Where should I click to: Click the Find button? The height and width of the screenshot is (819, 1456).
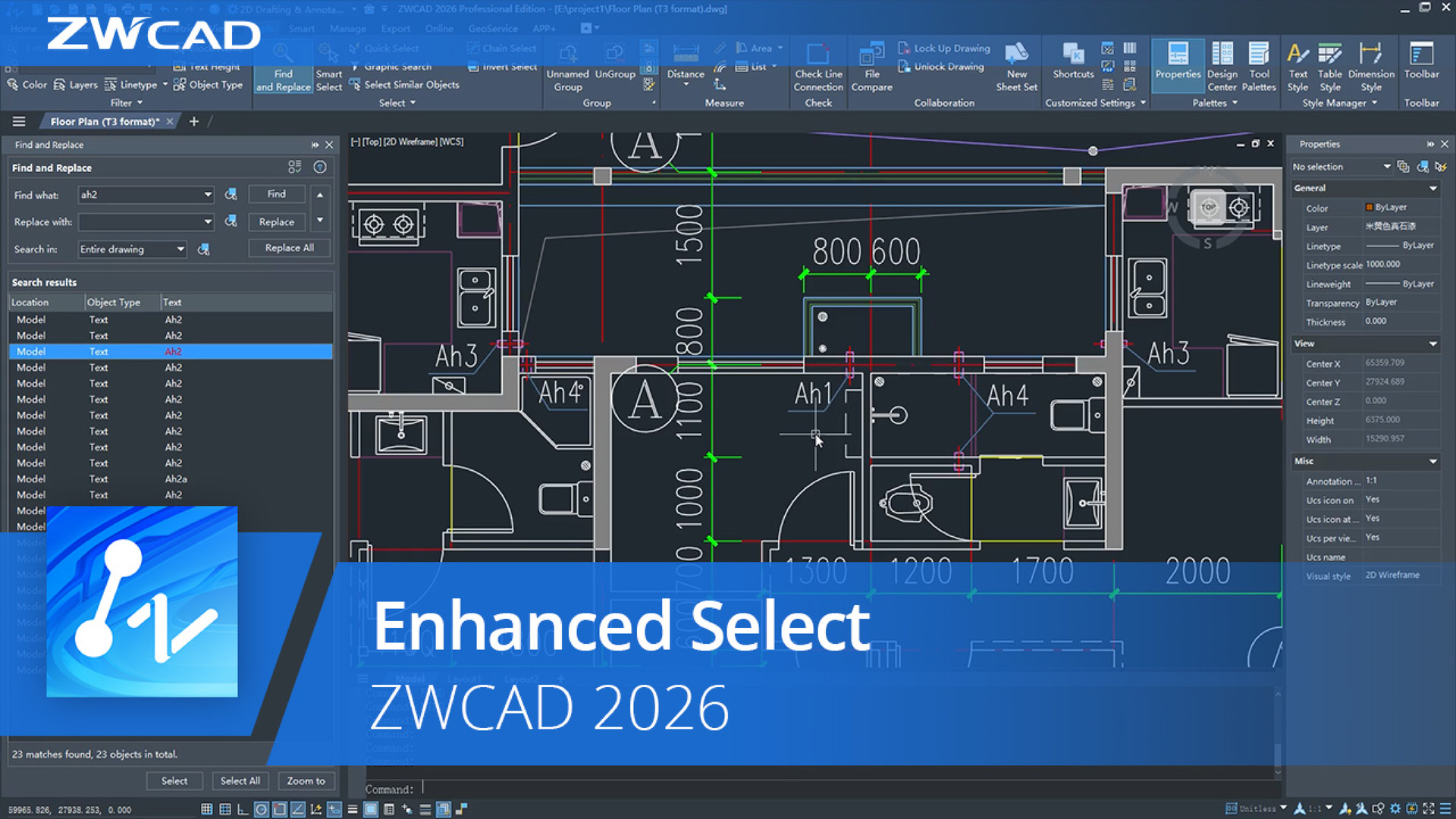(277, 194)
